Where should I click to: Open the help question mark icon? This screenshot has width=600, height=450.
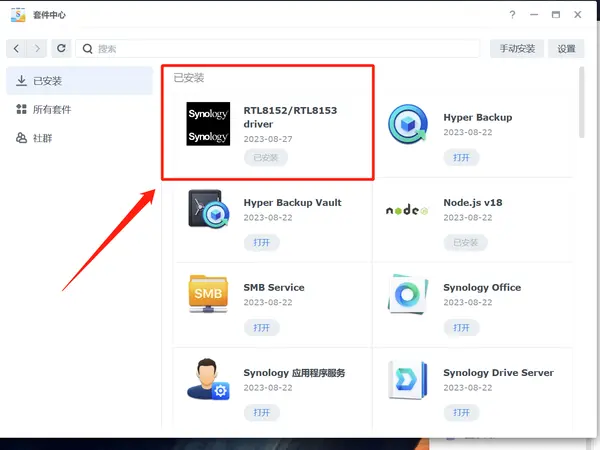512,15
